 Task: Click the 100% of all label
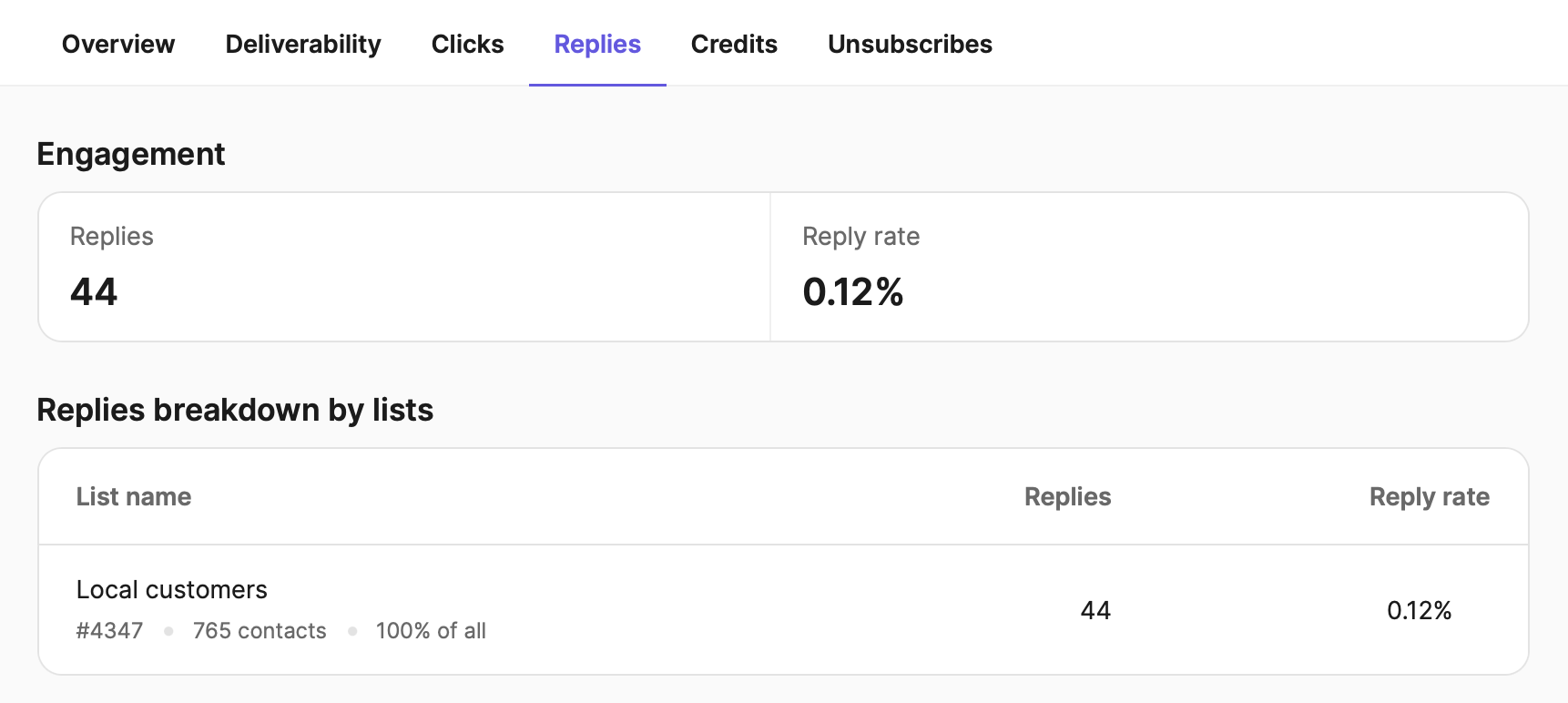point(431,631)
